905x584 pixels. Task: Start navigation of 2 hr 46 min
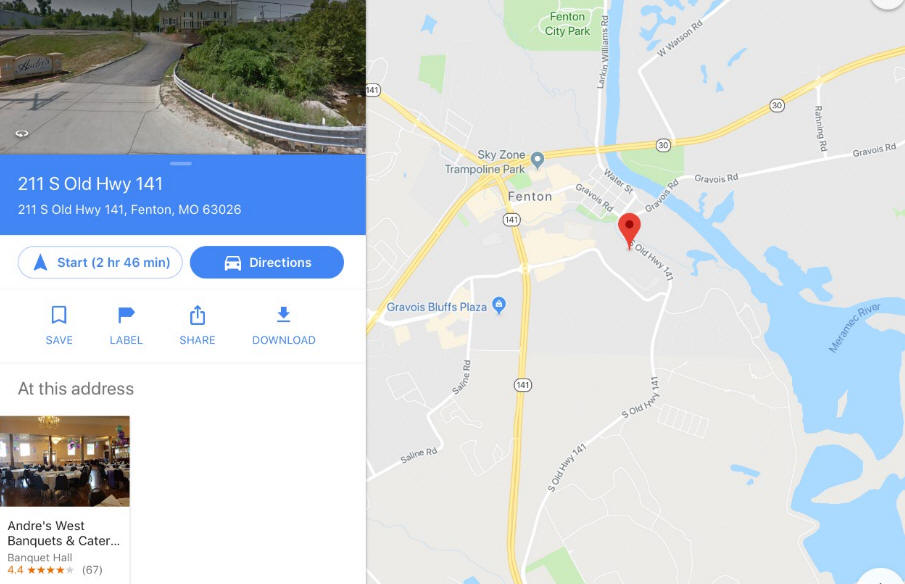tap(100, 263)
